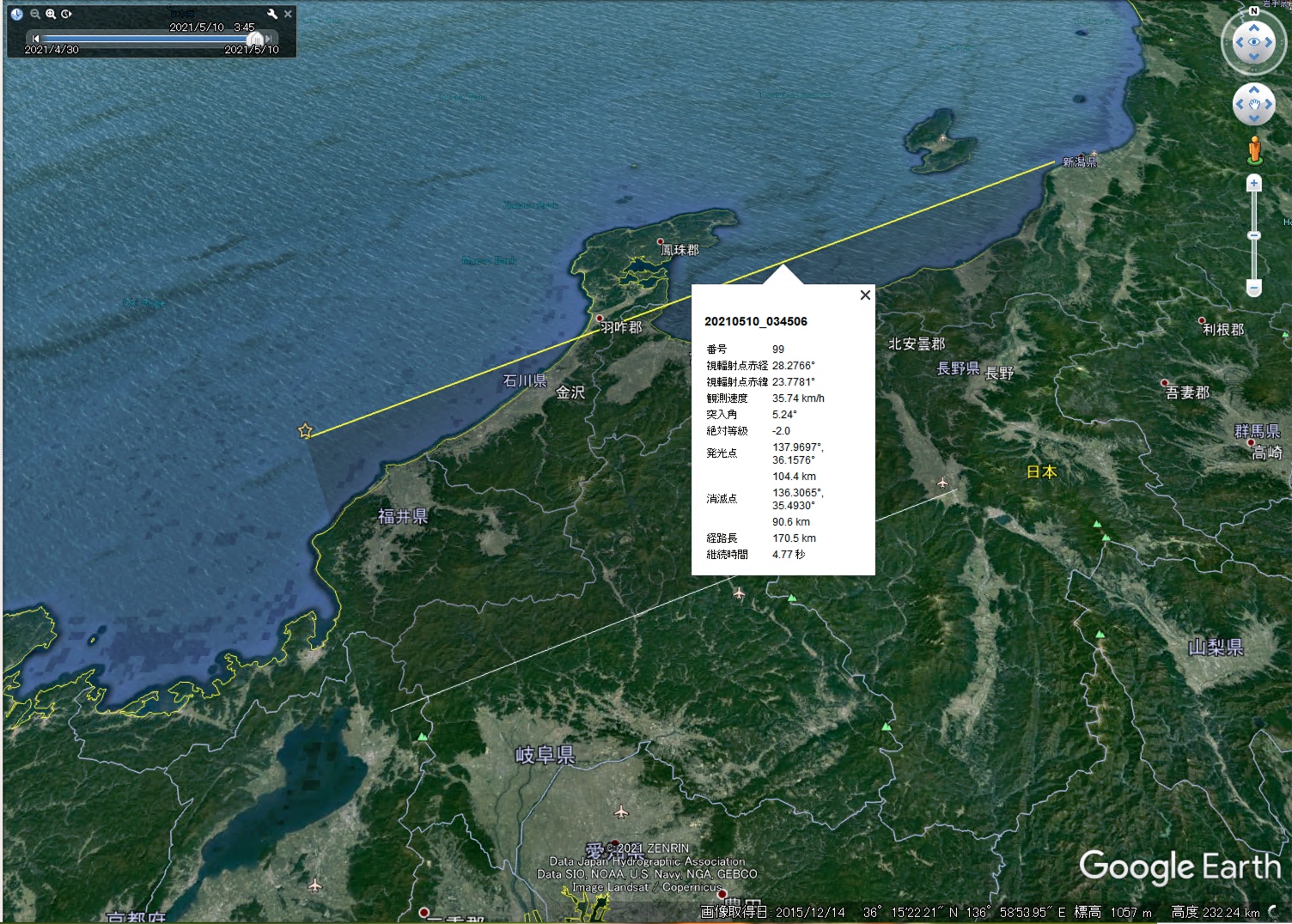Click the time slider thumb handle
Image resolution: width=1292 pixels, height=924 pixels.
(255, 39)
